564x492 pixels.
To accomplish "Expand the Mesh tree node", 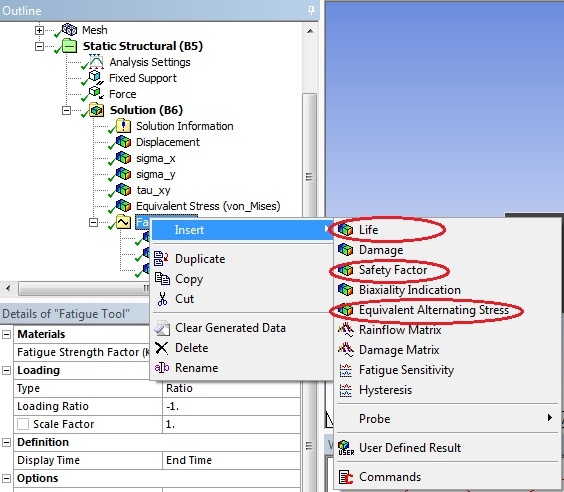I will (x=40, y=30).
